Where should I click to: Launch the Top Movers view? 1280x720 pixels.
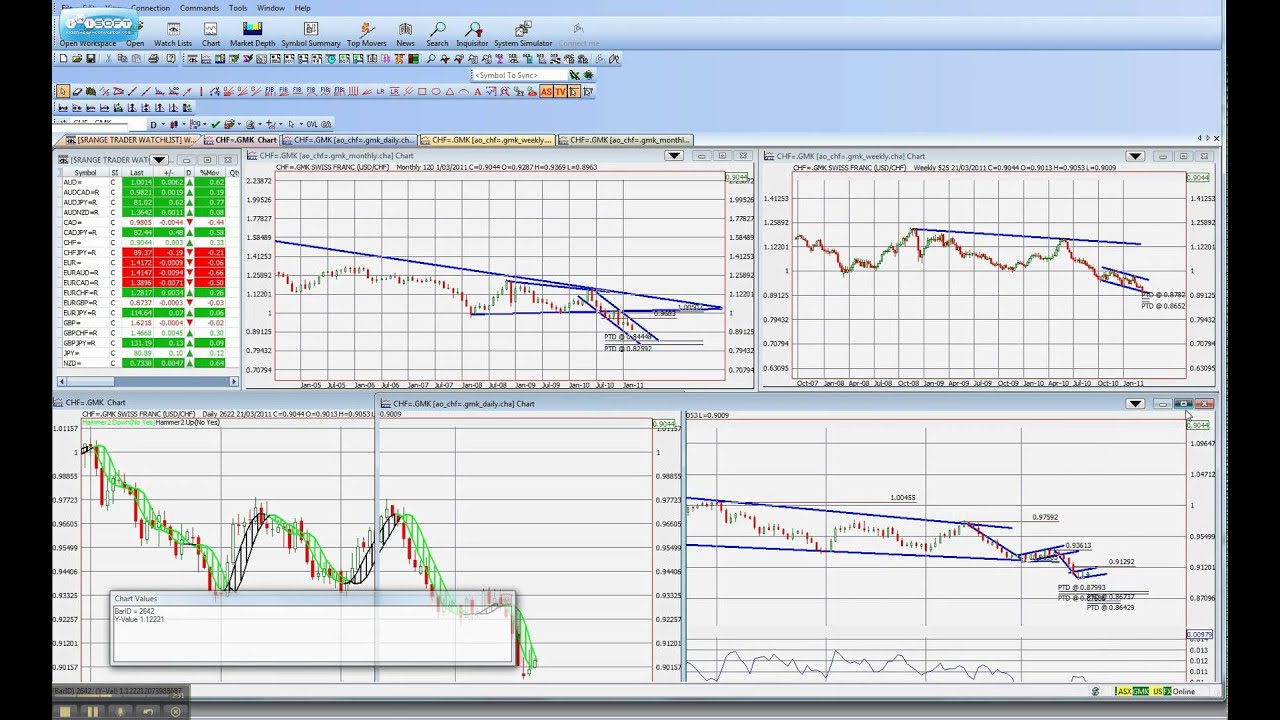pyautogui.click(x=366, y=34)
